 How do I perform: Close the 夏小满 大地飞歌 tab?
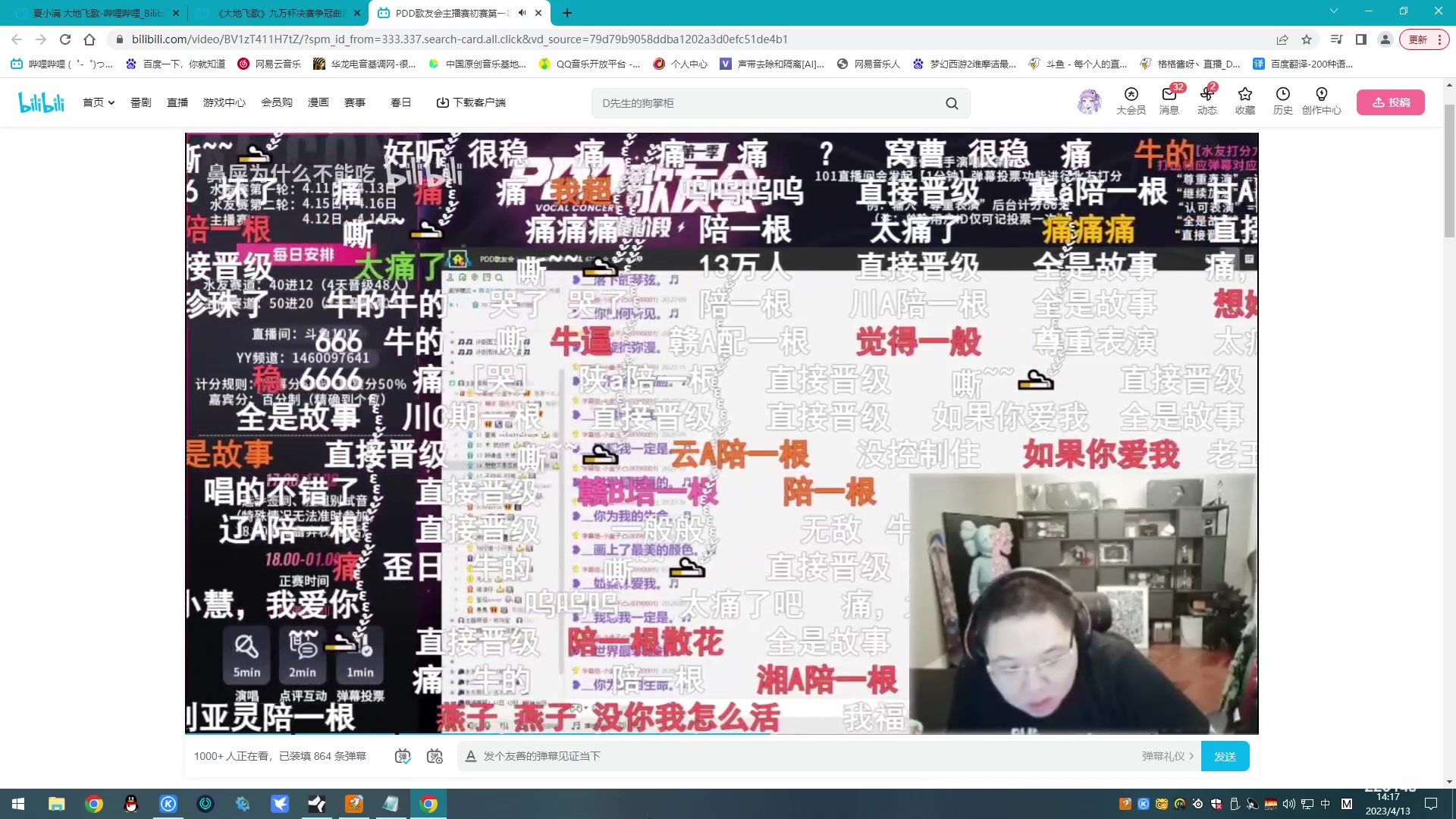176,13
